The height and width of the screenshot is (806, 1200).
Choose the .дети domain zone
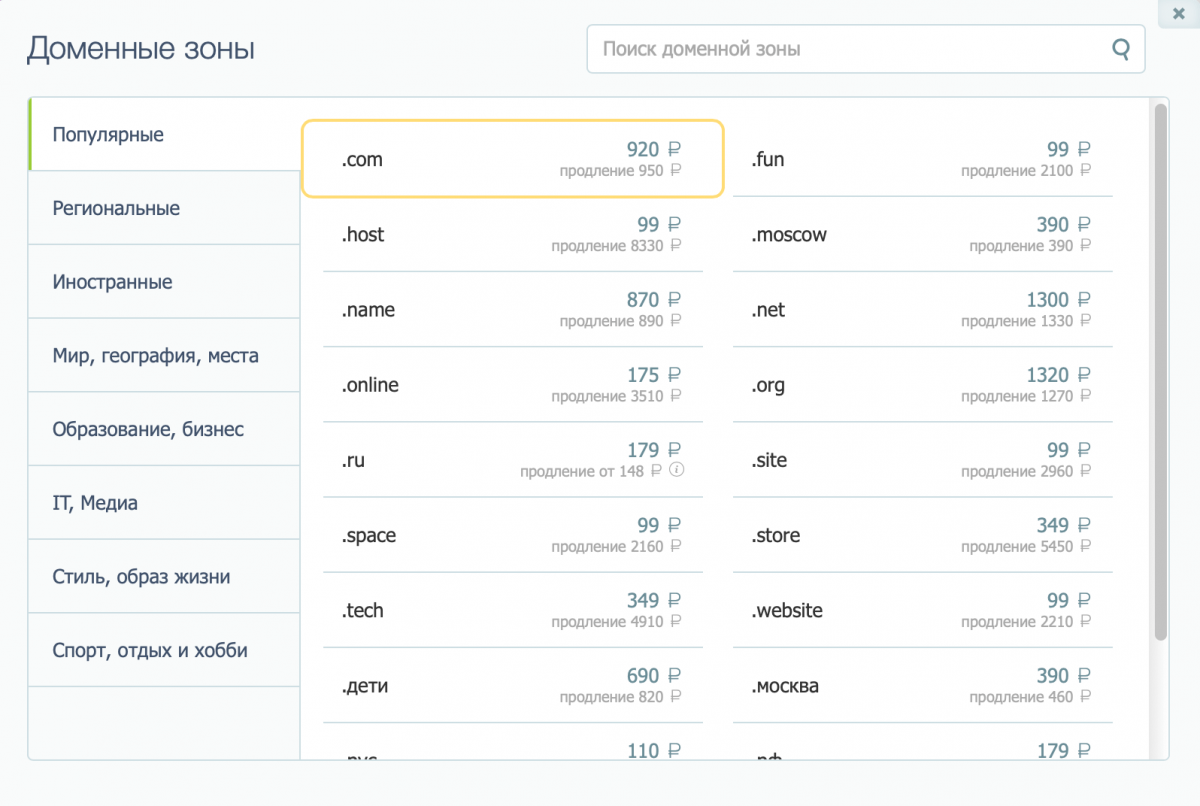512,686
